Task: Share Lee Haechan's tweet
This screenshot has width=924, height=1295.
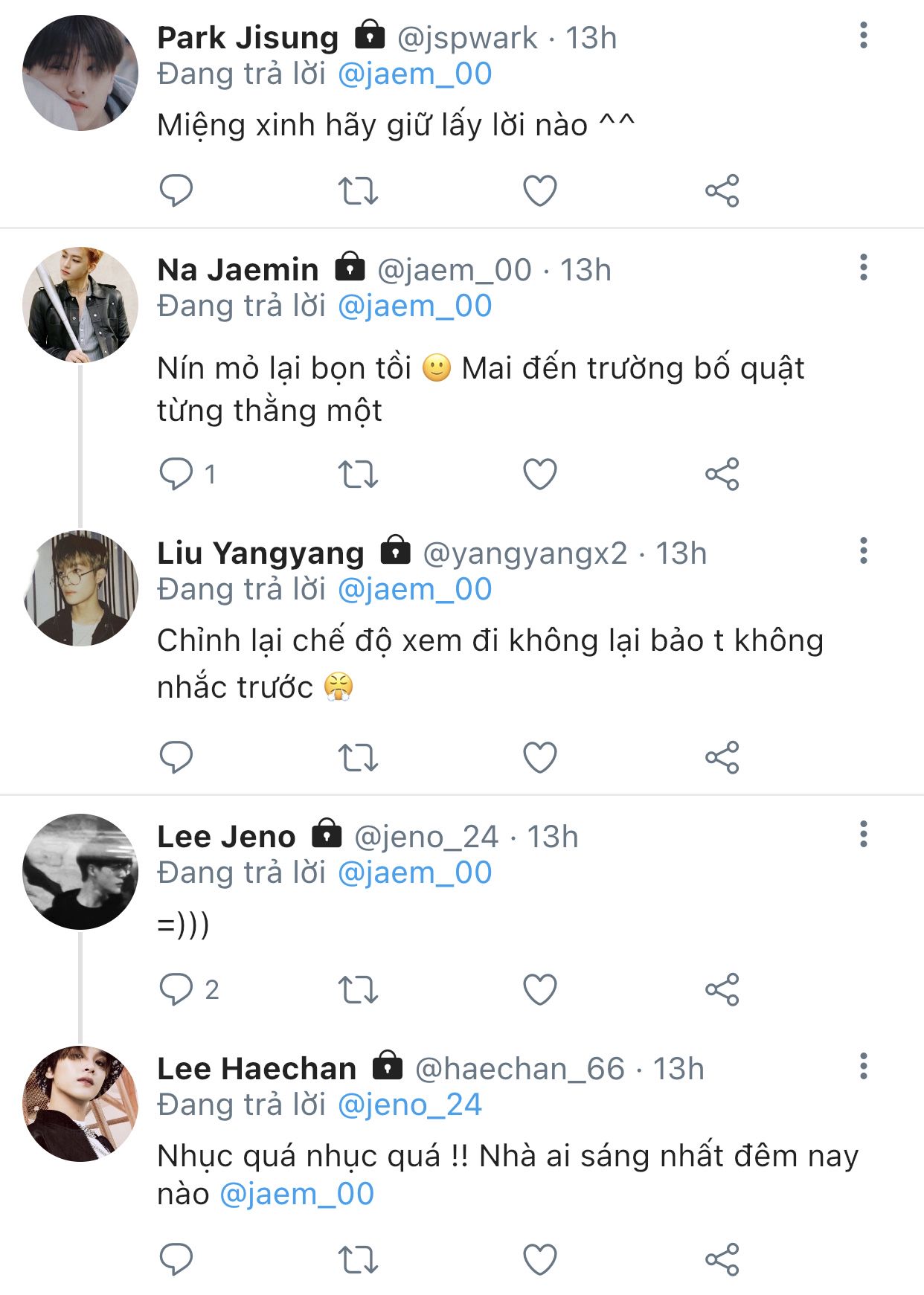Action: click(722, 1259)
